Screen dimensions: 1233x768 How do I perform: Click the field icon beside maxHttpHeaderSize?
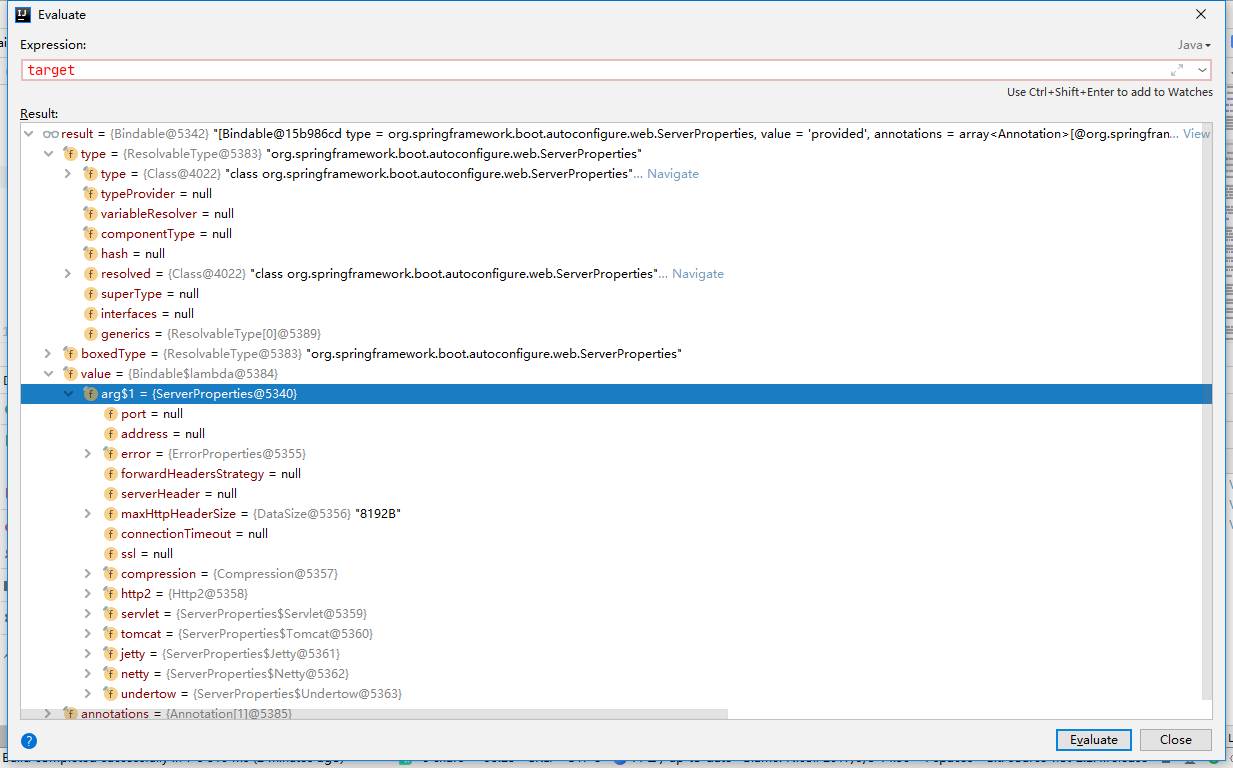[111, 514]
